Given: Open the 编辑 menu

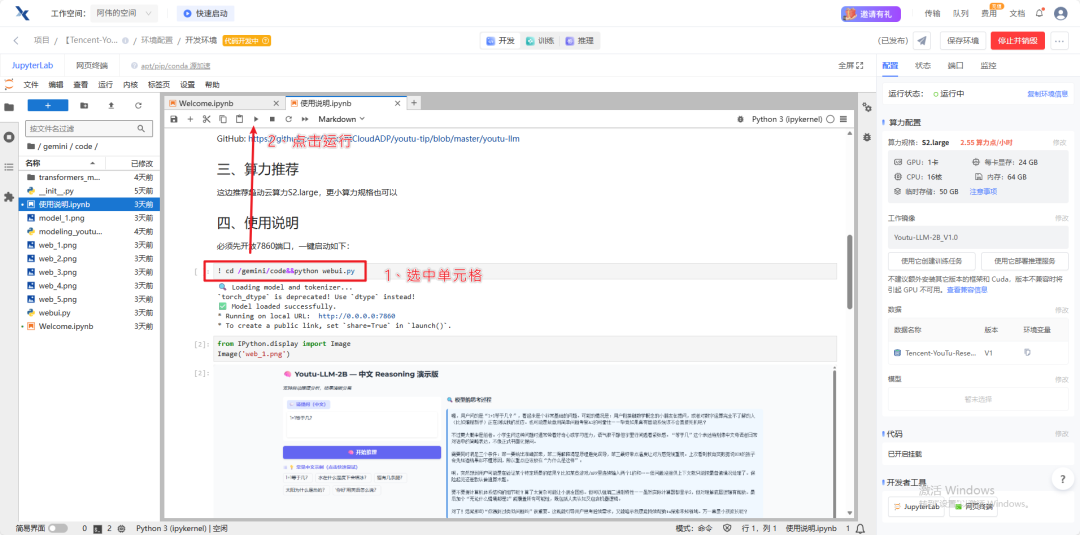Looking at the screenshot, I should 56,85.
